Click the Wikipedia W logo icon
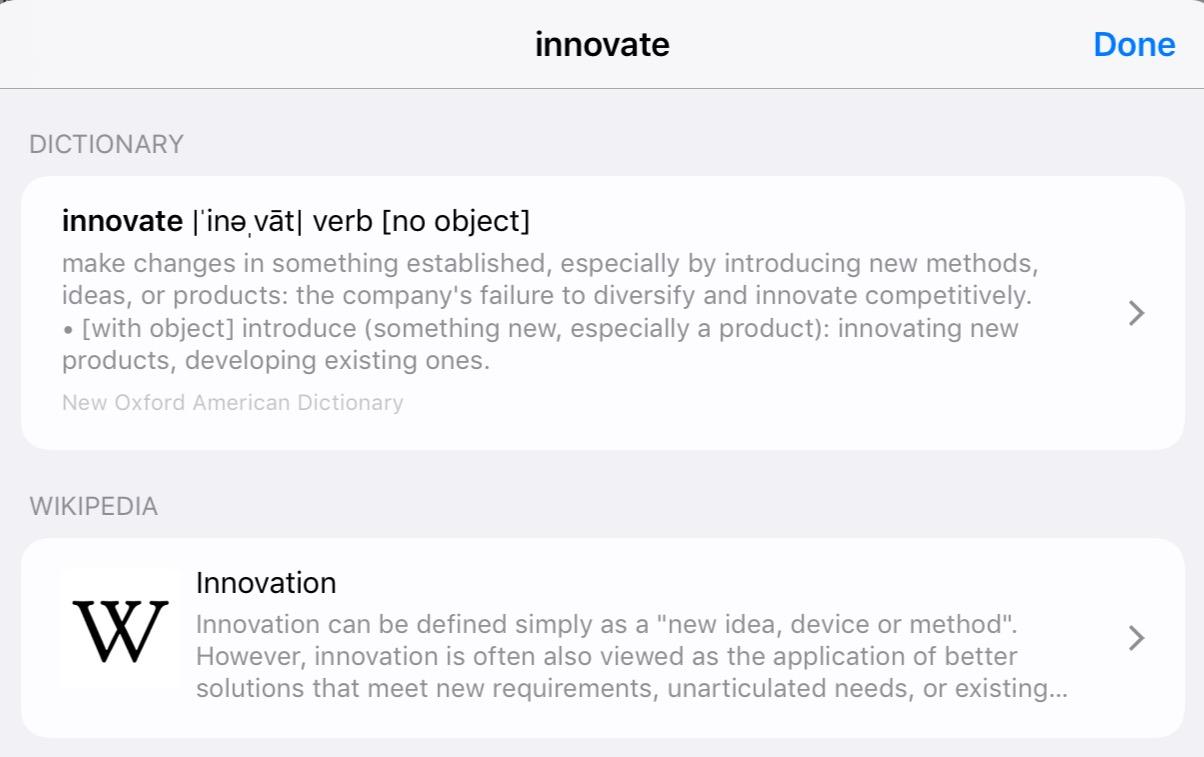Image resolution: width=1204 pixels, height=757 pixels. point(120,630)
